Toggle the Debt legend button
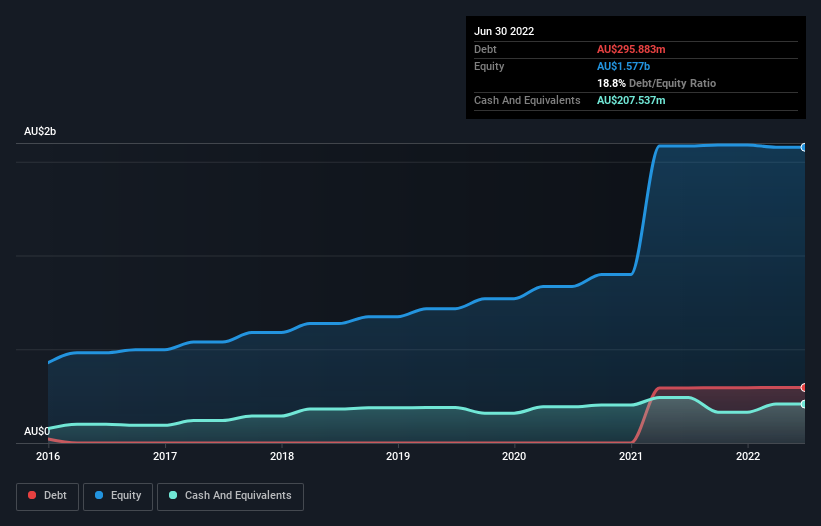821x526 pixels. click(47, 496)
